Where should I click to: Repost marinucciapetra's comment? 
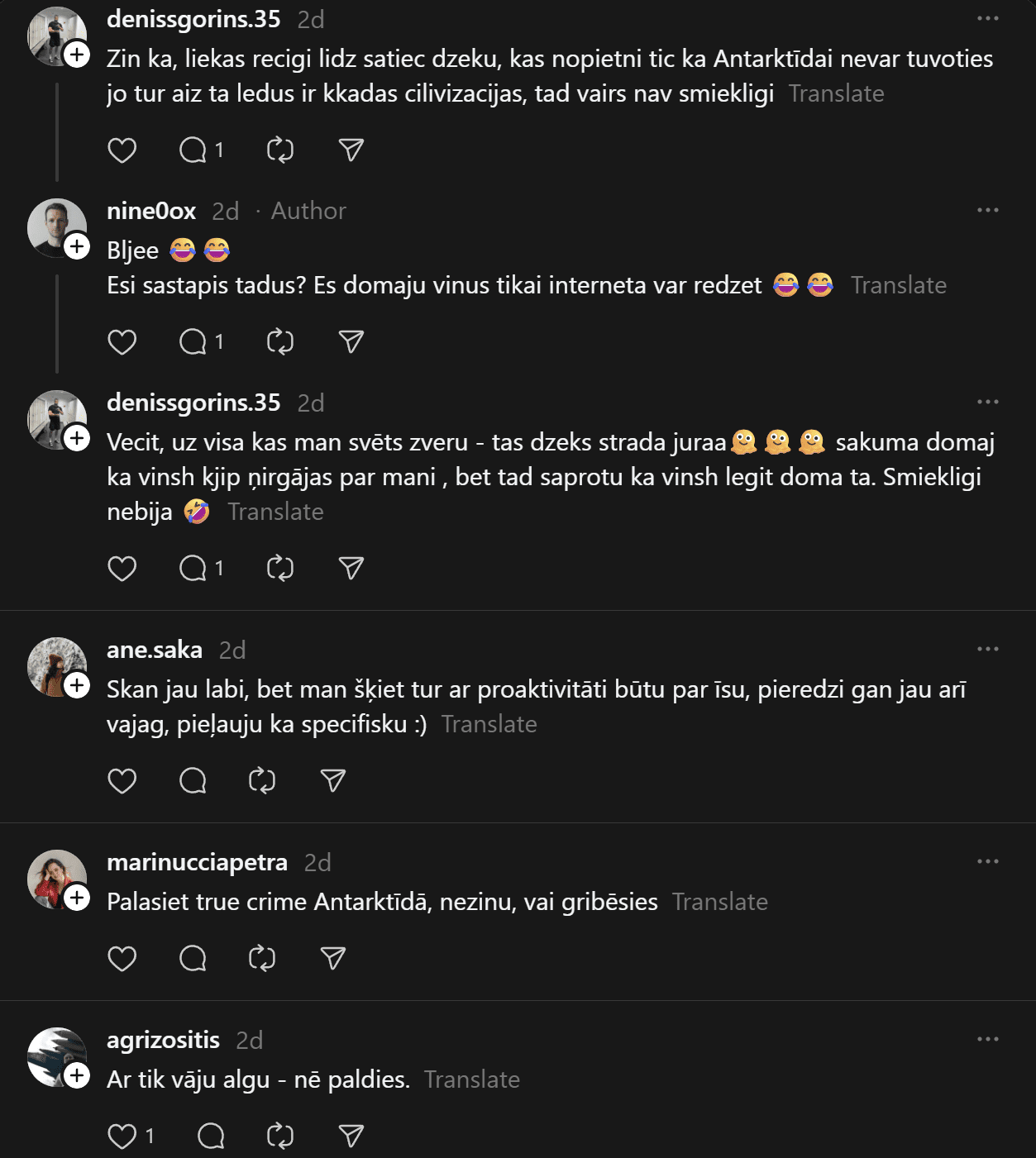point(262,959)
